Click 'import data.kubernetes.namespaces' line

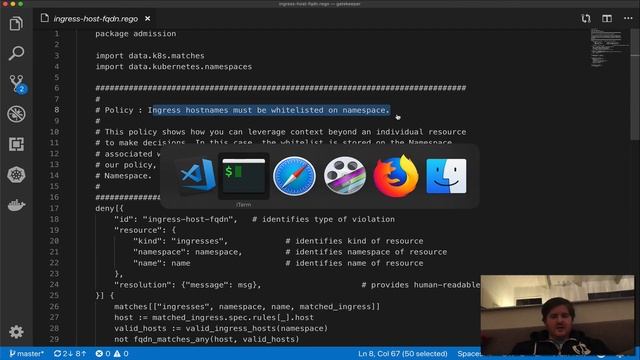point(173,67)
